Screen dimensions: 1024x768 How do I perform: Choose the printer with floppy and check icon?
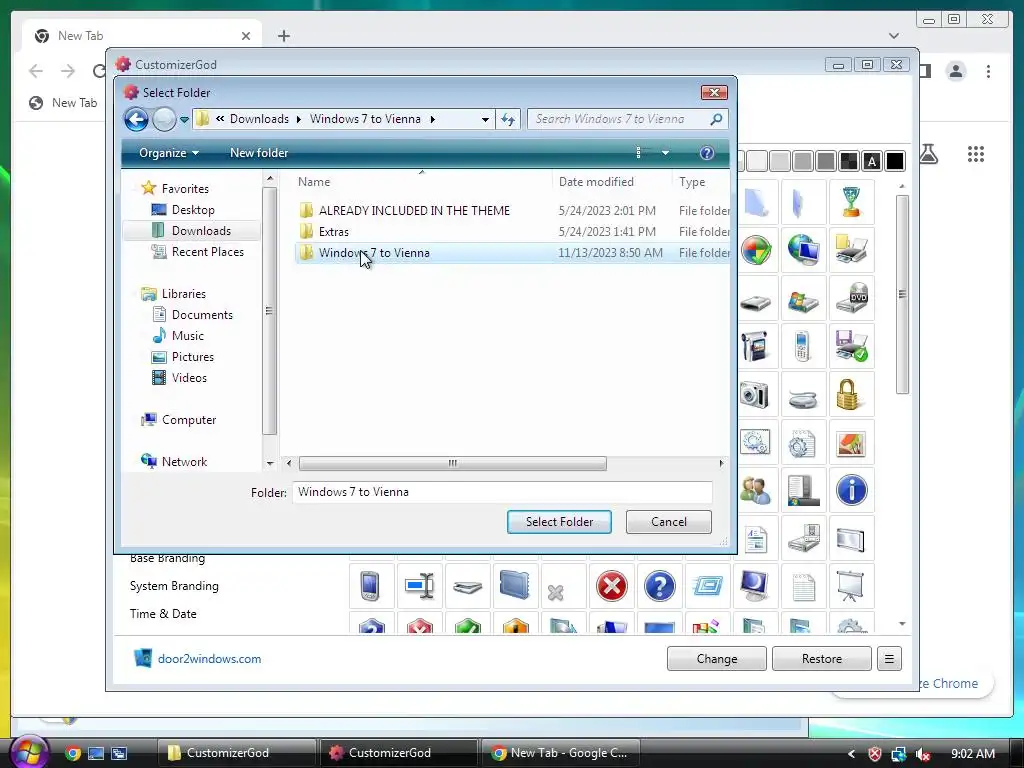(x=851, y=346)
